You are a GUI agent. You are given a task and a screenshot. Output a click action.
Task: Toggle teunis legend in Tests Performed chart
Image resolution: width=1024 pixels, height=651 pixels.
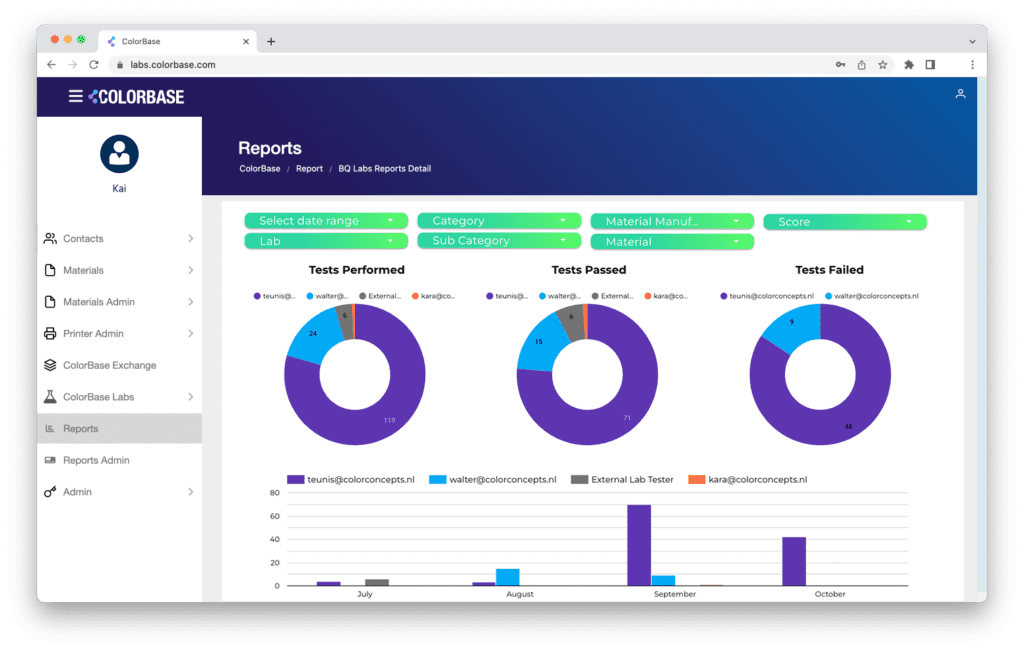click(x=276, y=296)
